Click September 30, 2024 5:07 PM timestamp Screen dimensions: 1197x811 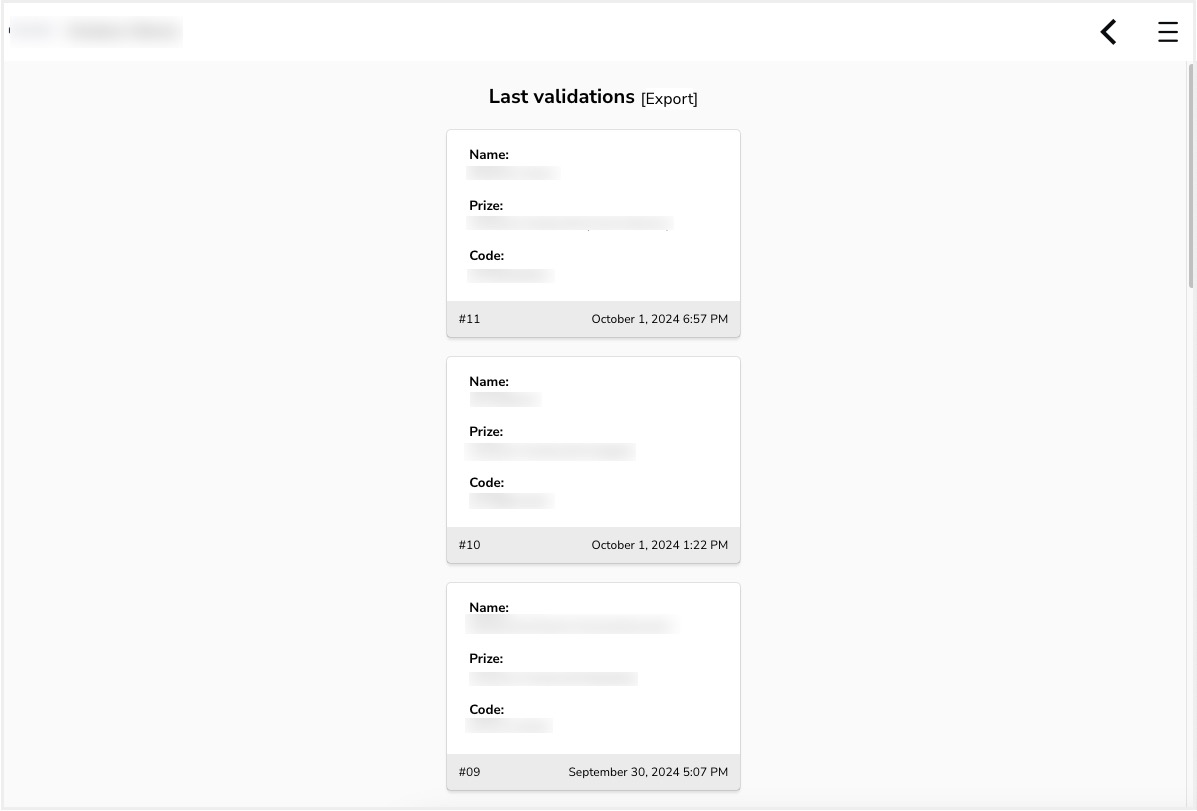point(648,772)
